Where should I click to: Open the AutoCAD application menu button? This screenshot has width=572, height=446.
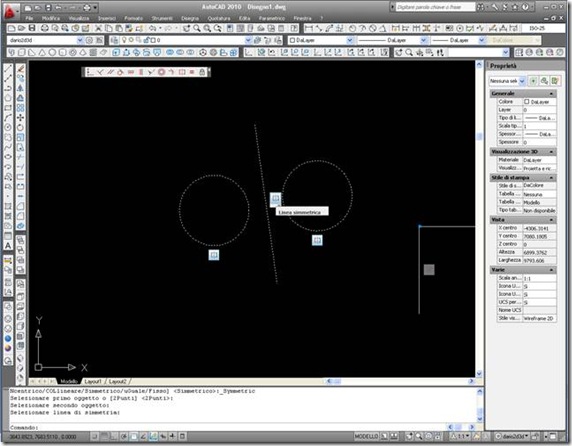point(10,11)
